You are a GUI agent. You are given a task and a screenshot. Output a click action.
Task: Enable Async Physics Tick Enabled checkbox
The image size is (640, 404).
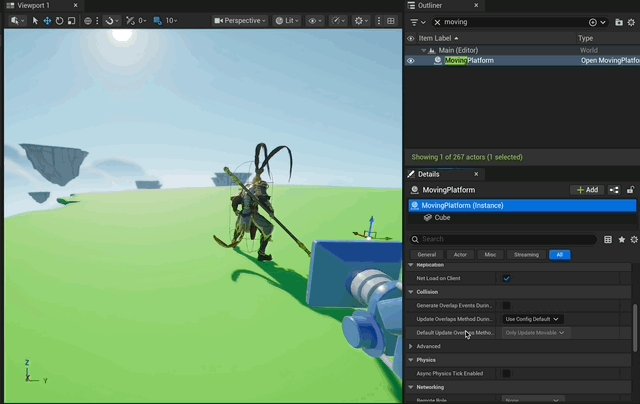pyautogui.click(x=507, y=373)
